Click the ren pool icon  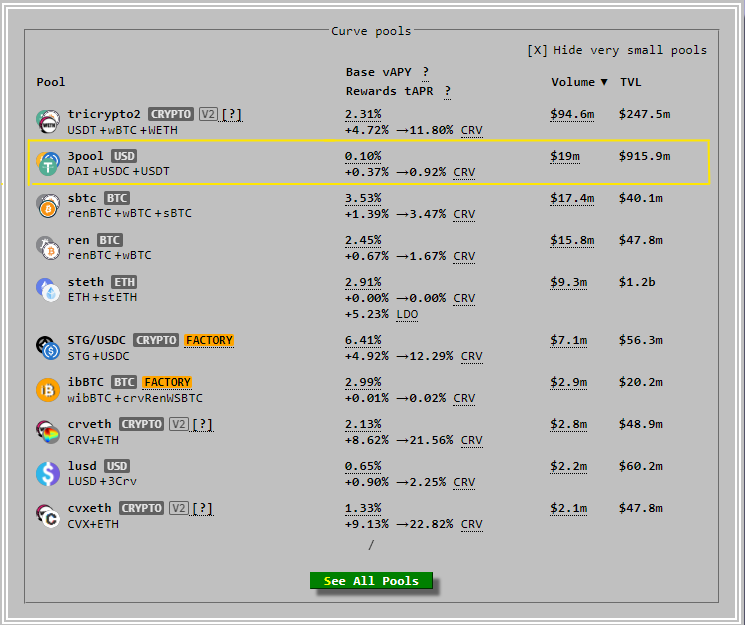(48, 248)
